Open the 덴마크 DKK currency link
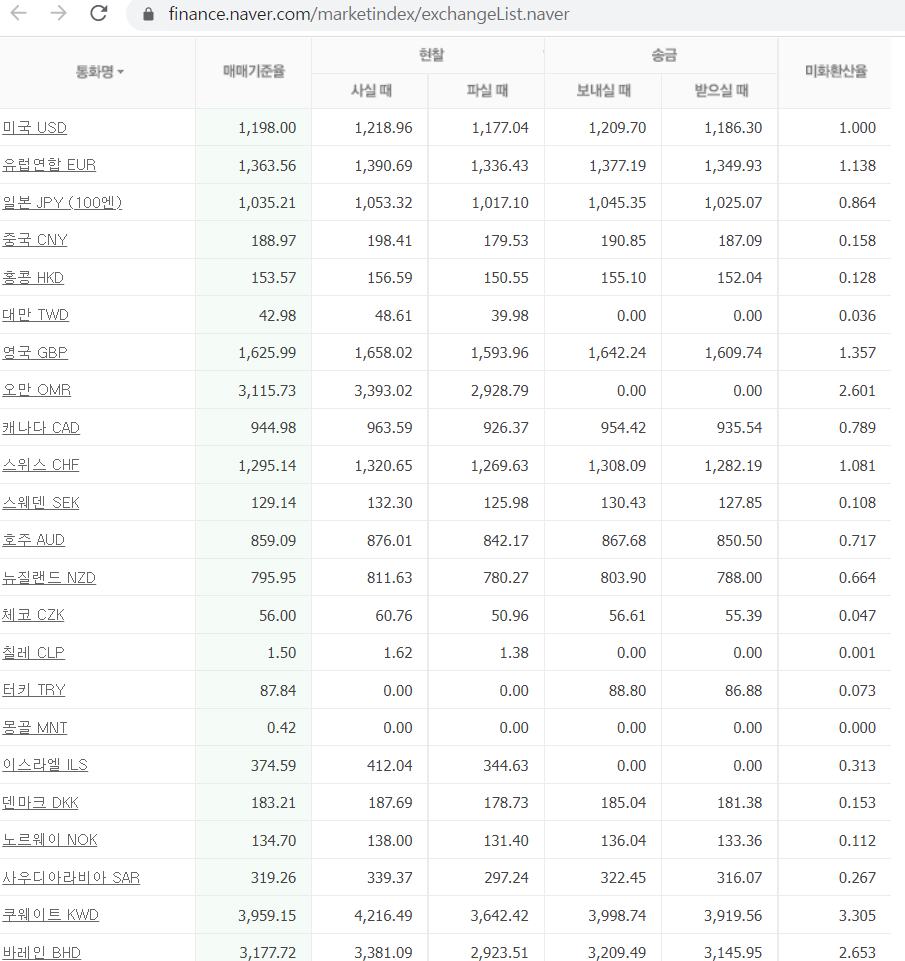Screen dimensions: 905x961 tap(40, 802)
